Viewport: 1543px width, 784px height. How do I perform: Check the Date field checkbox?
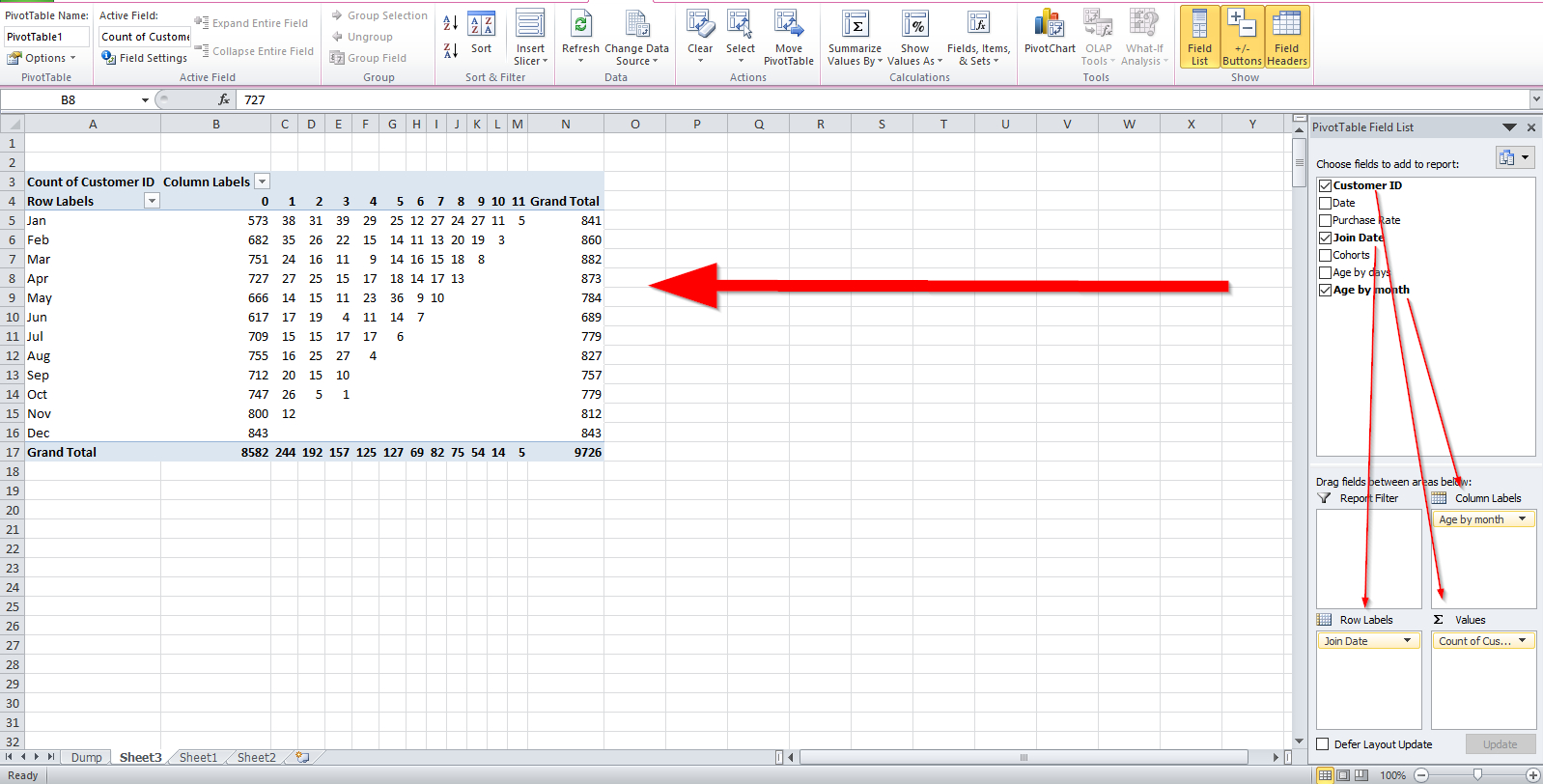click(1326, 203)
